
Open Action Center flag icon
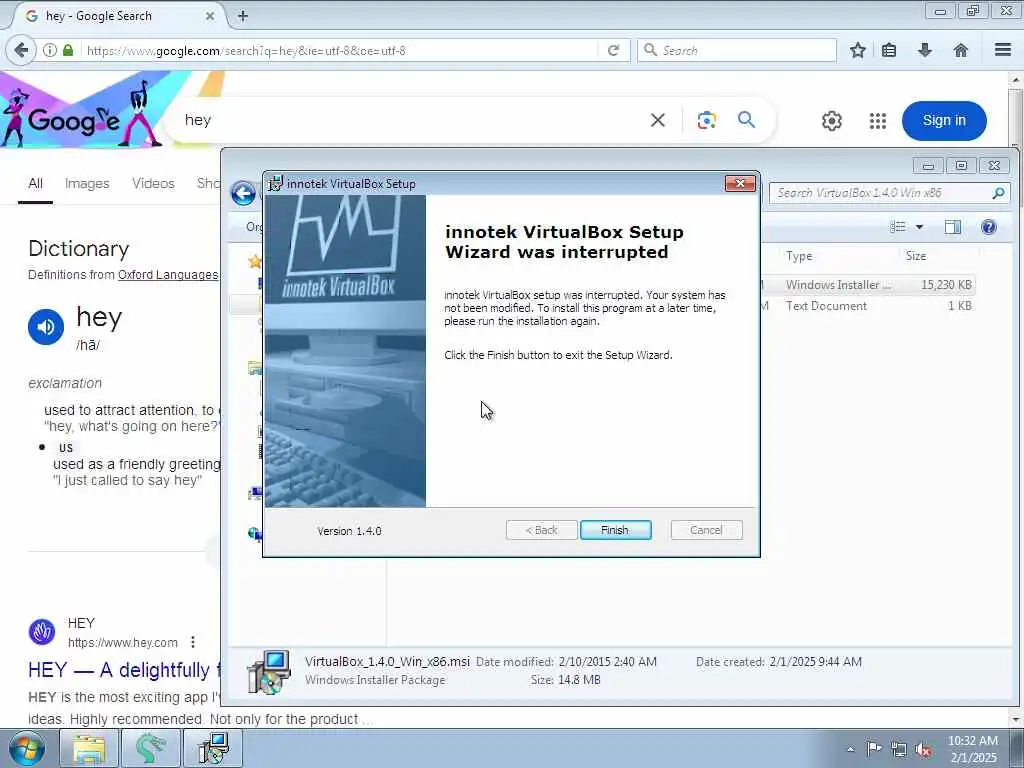pyautogui.click(x=874, y=748)
